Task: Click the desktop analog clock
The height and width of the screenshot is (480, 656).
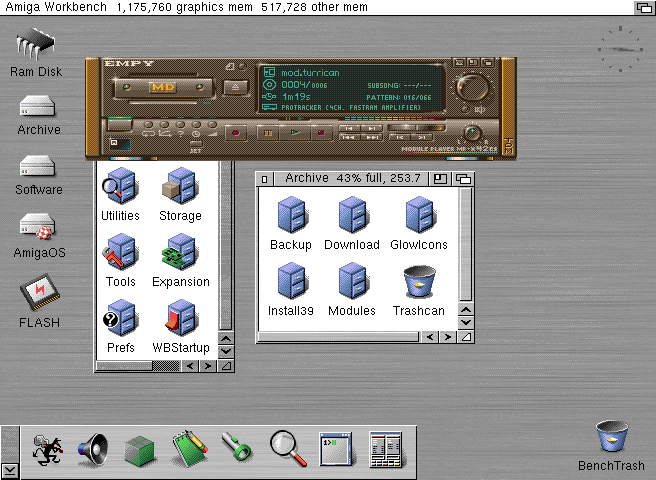Action: 620,49
